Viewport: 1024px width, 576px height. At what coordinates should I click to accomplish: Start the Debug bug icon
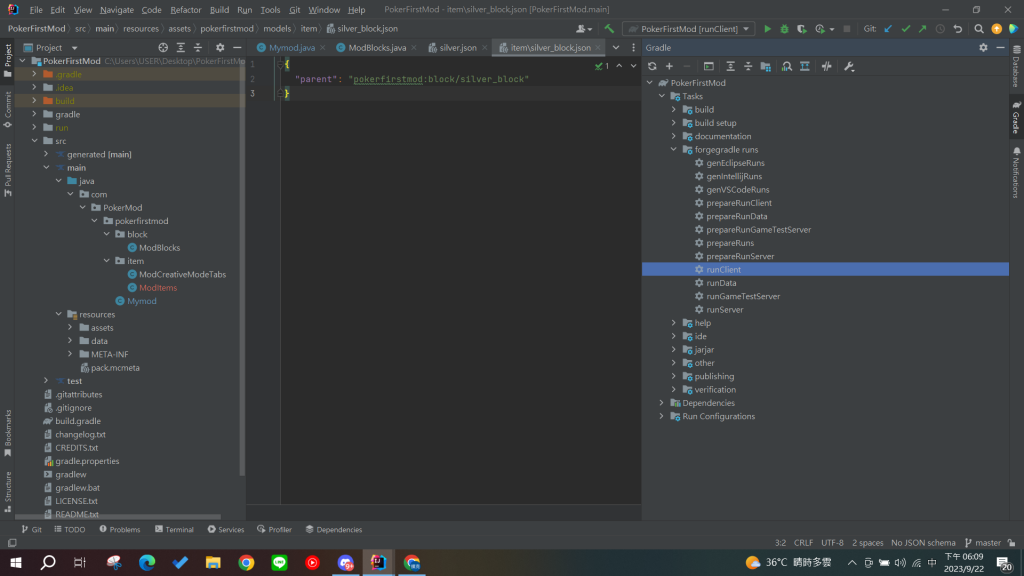[784, 29]
